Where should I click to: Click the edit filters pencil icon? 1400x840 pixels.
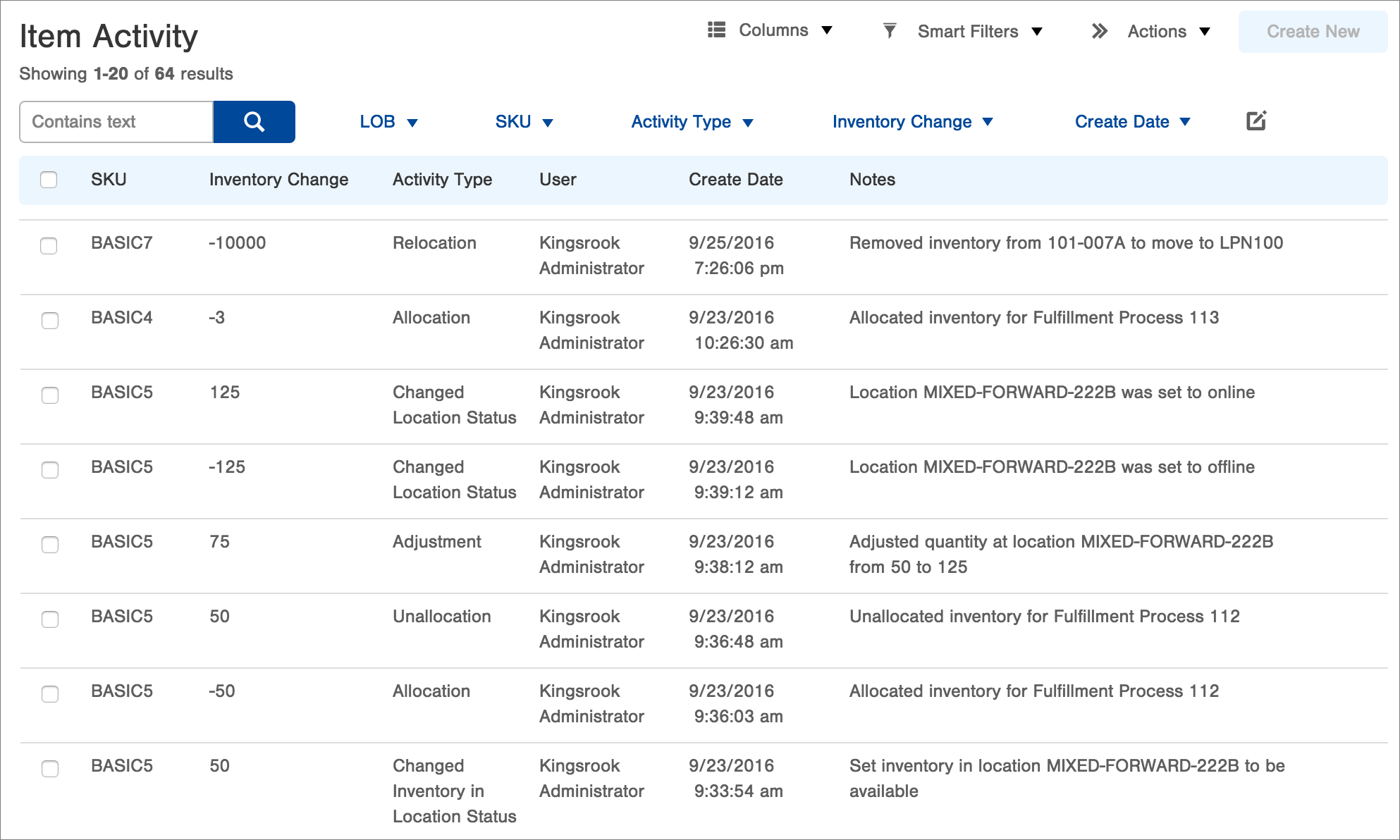pyautogui.click(x=1255, y=121)
